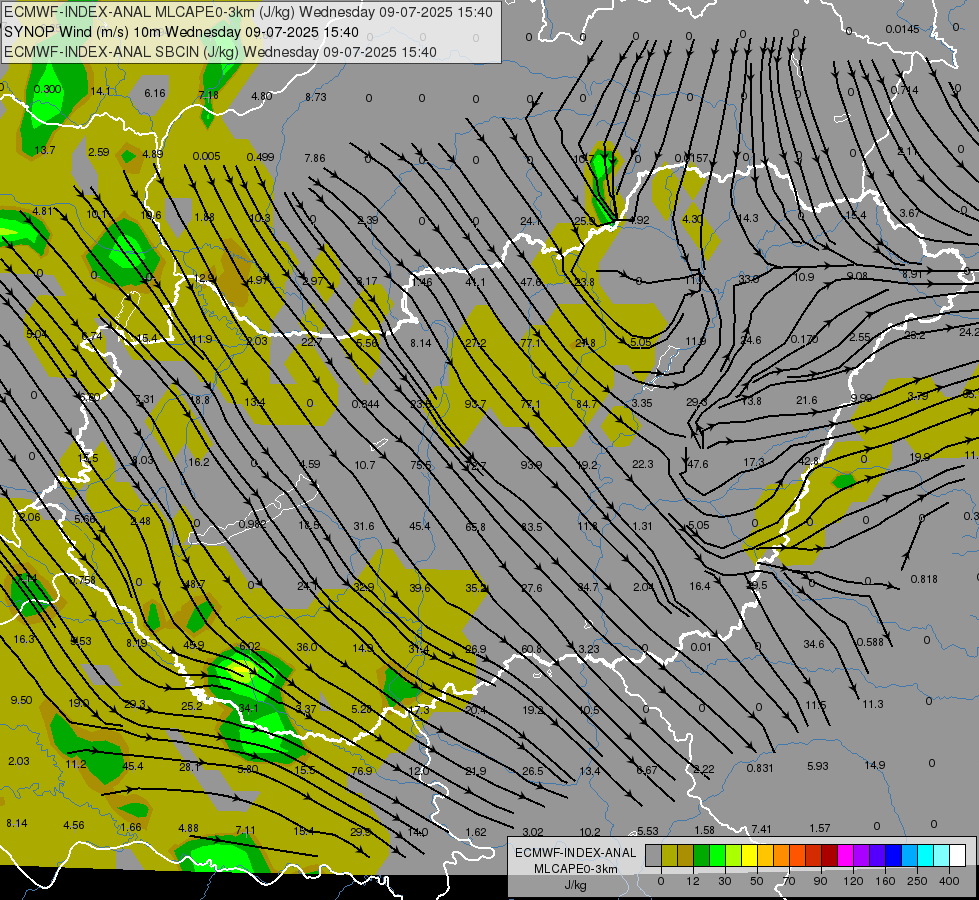Screen dimensions: 979x900
Task: Click the map value 0.588
Action: coord(870,642)
